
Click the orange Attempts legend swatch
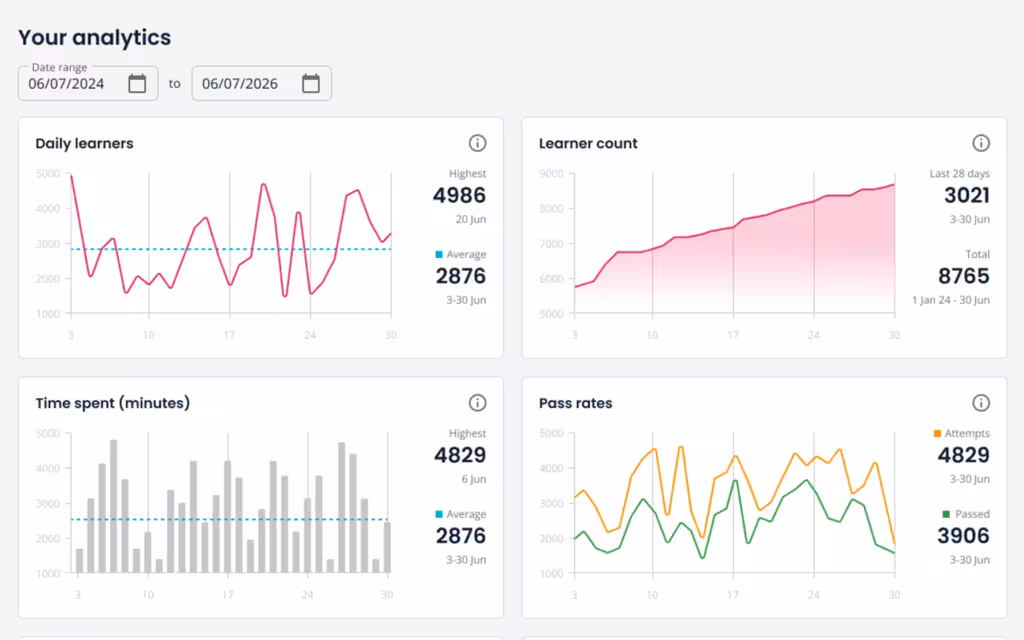937,434
